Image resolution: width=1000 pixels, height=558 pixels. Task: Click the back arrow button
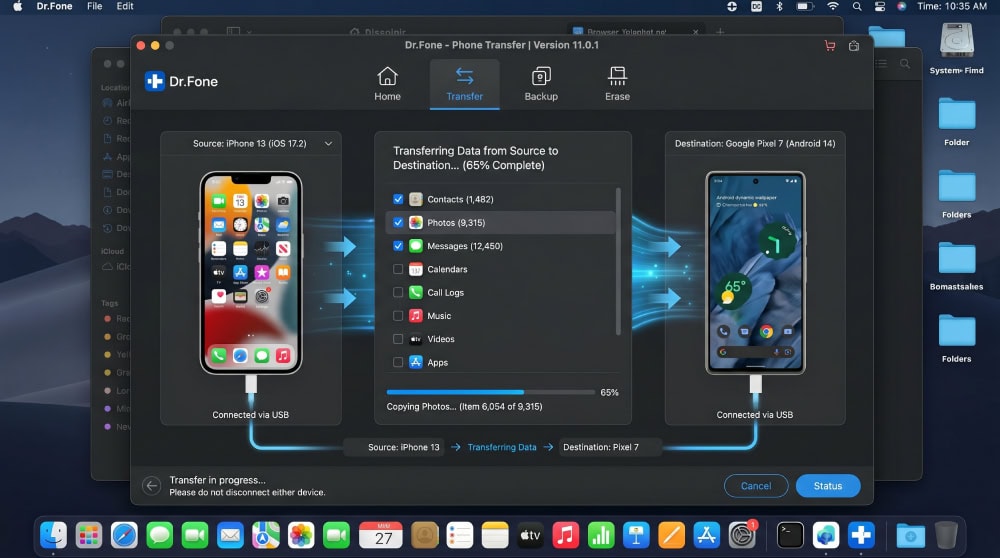[152, 486]
